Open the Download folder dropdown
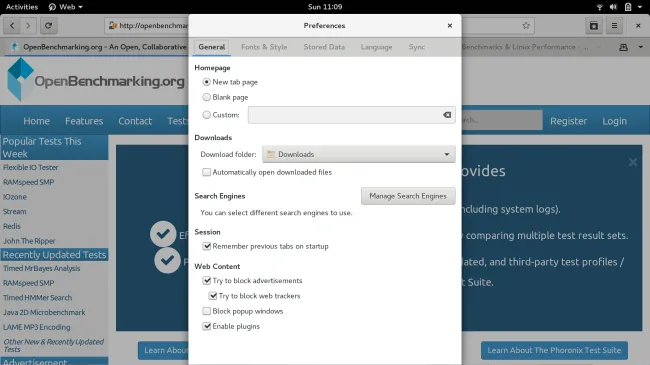The image size is (650, 365). pos(359,154)
